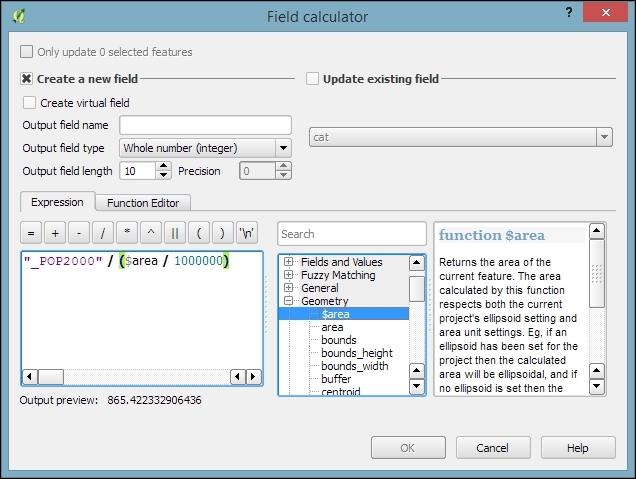Click inside the expression editor
636x479 pixels.
[x=142, y=310]
